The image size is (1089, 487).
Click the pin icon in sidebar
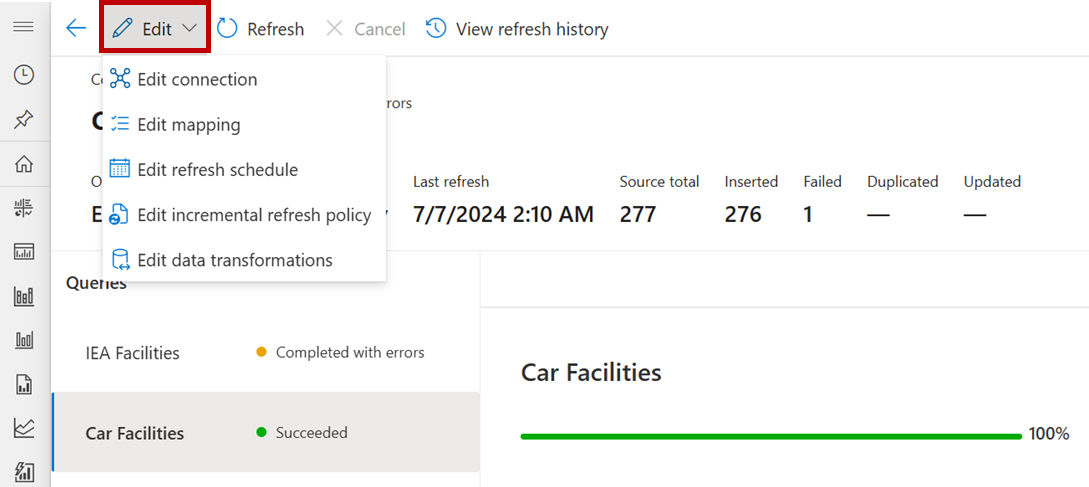[x=23, y=120]
